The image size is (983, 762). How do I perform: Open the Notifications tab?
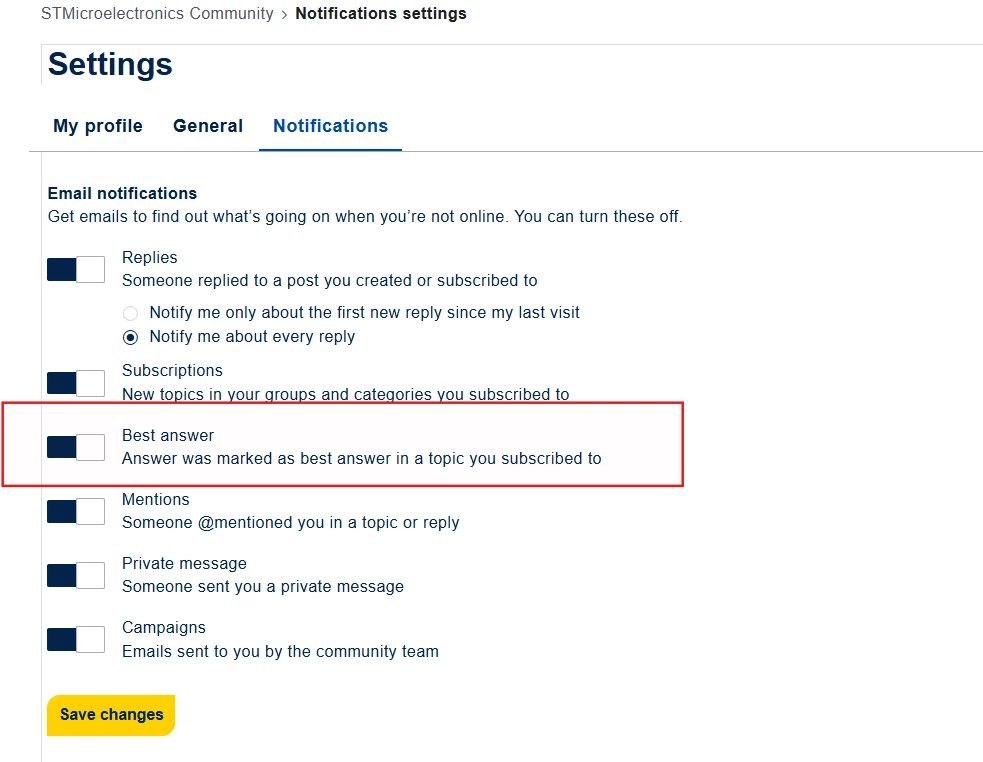(x=330, y=126)
